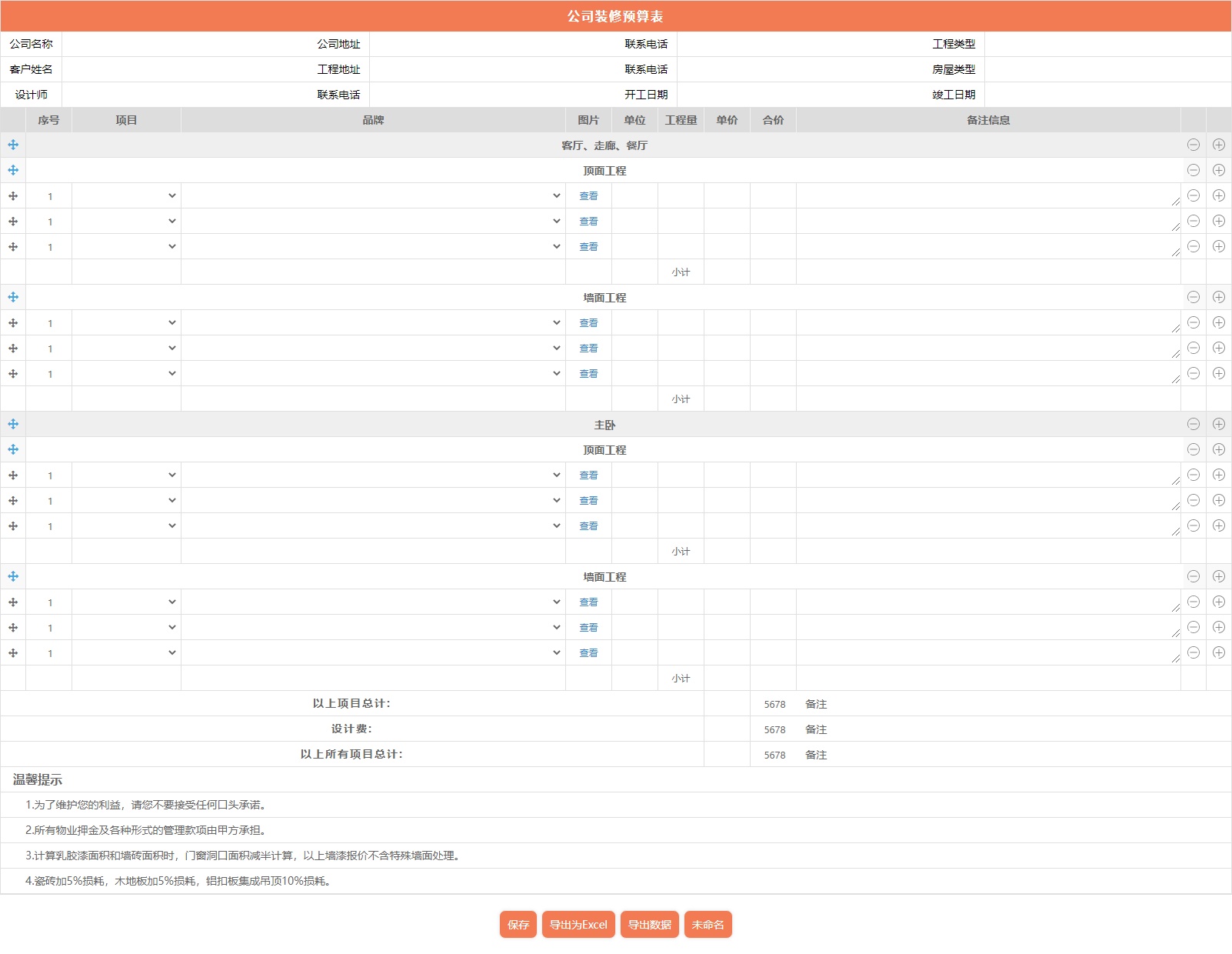Click the 公司名称 input field
The image size is (1232, 954).
[x=185, y=44]
